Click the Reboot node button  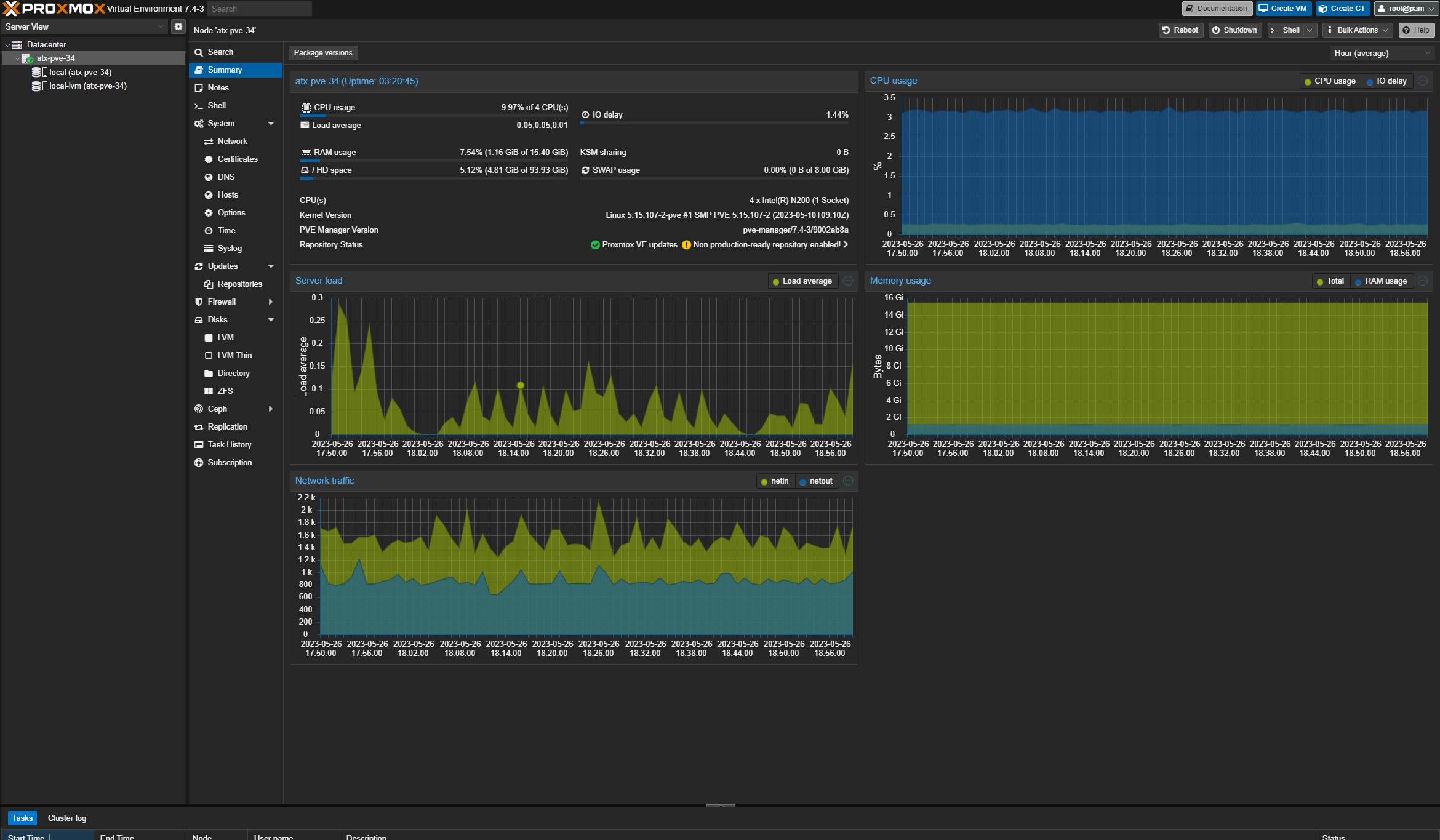(x=1180, y=30)
